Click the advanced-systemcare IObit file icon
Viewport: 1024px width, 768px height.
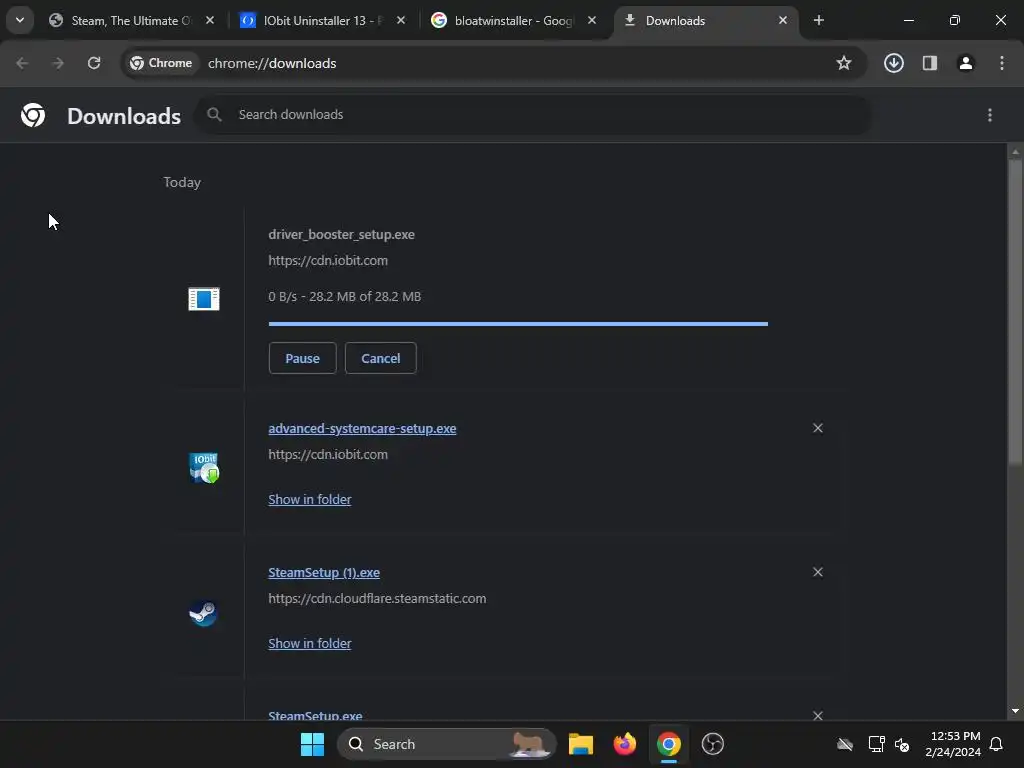coord(204,468)
